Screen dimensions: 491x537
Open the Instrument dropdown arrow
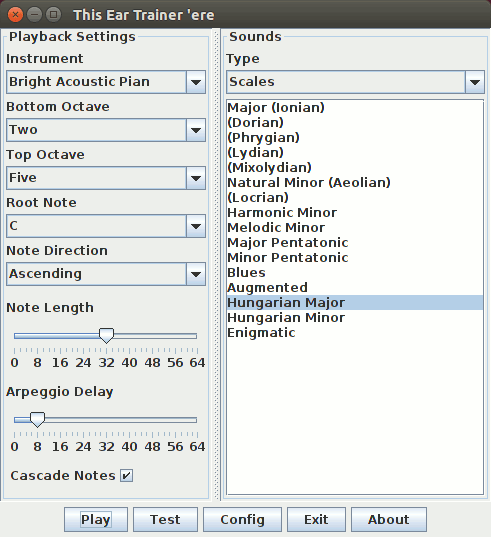pos(196,82)
